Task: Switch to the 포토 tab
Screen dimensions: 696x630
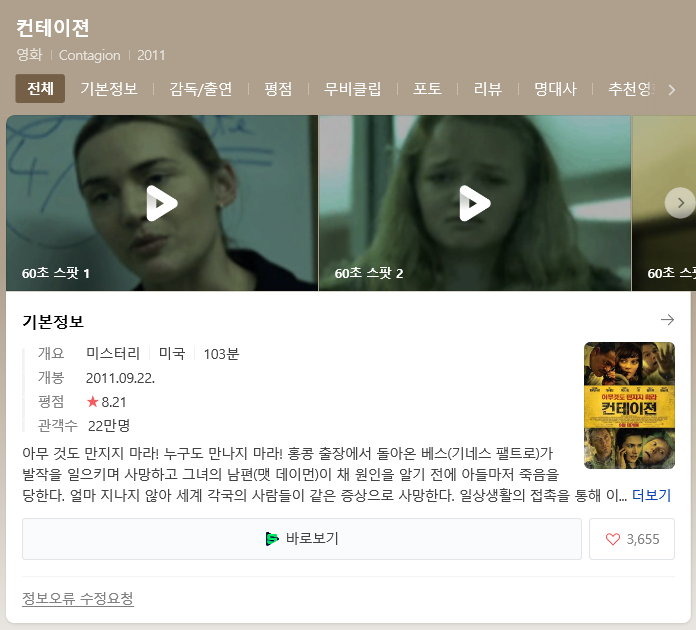Action: pos(427,89)
